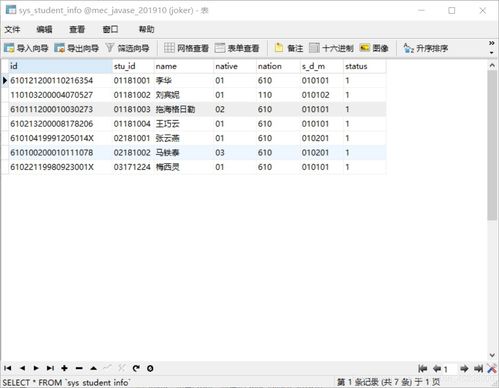Go to the last record navigation button

point(50,368)
